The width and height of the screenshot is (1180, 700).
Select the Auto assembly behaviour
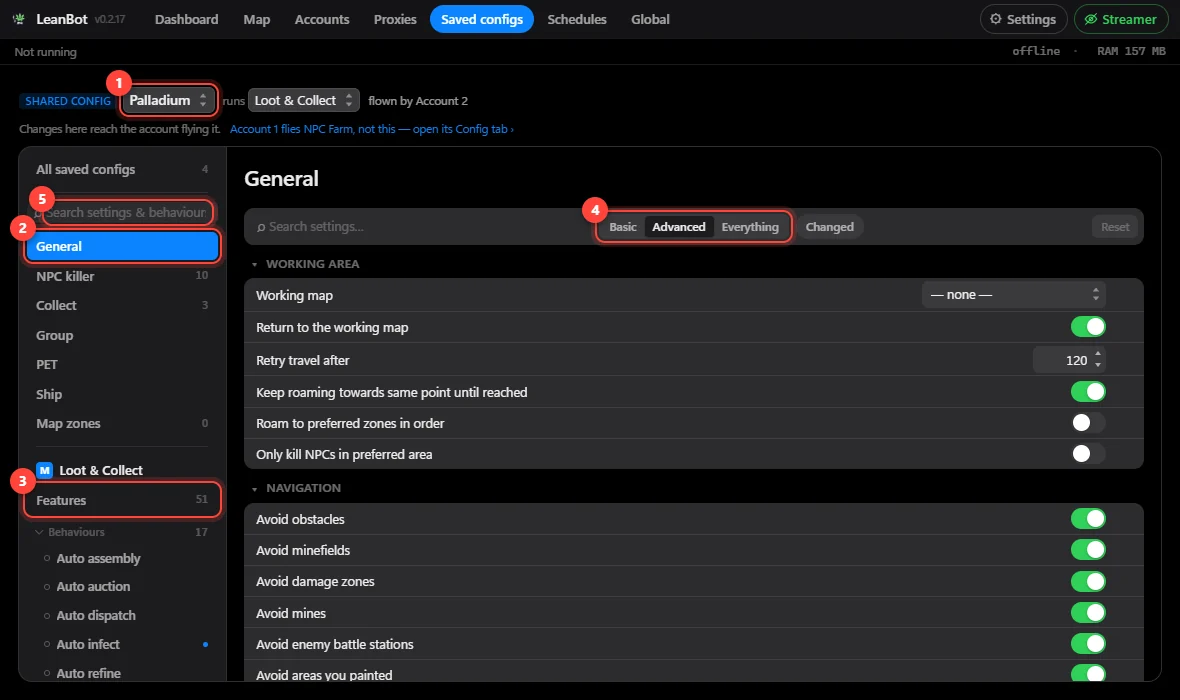coord(98,558)
